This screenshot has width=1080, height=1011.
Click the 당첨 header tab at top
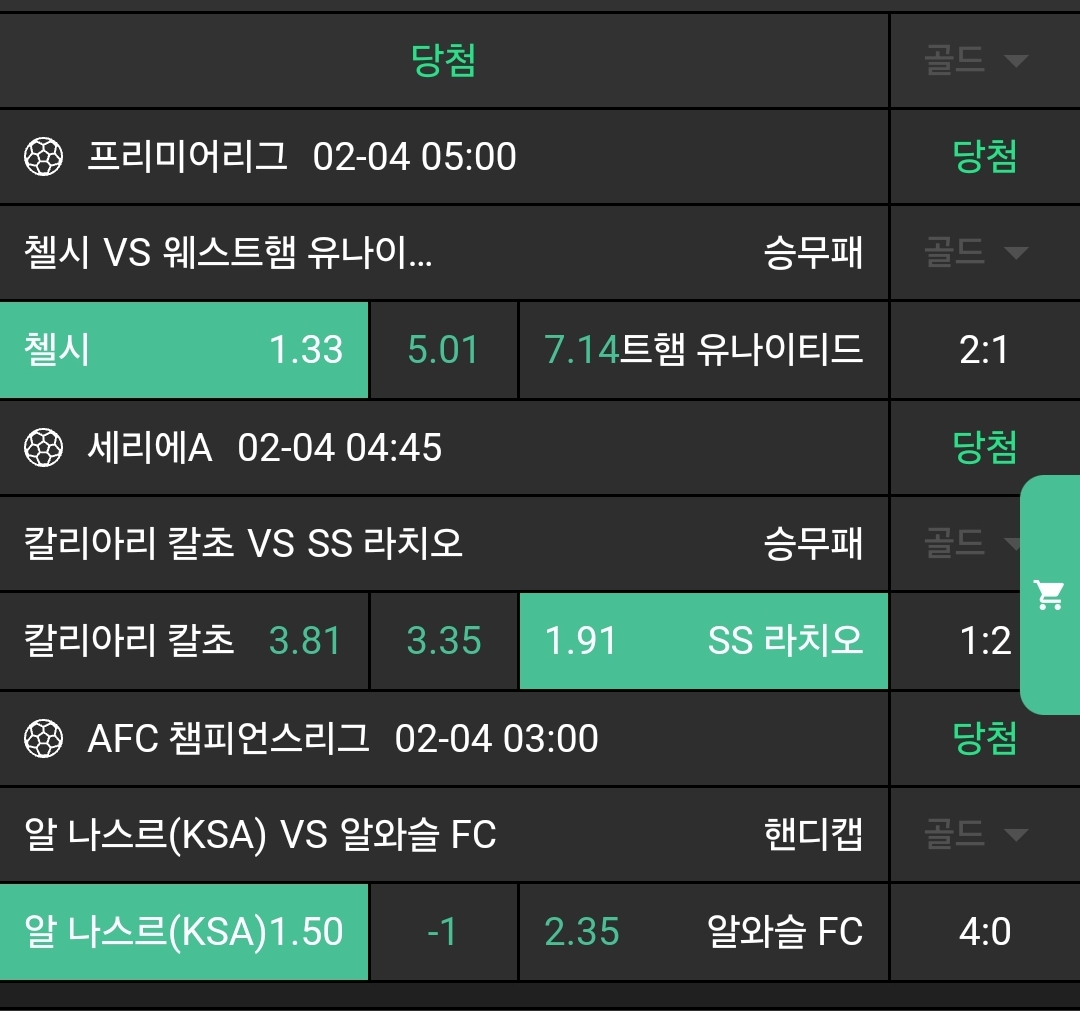(443, 61)
